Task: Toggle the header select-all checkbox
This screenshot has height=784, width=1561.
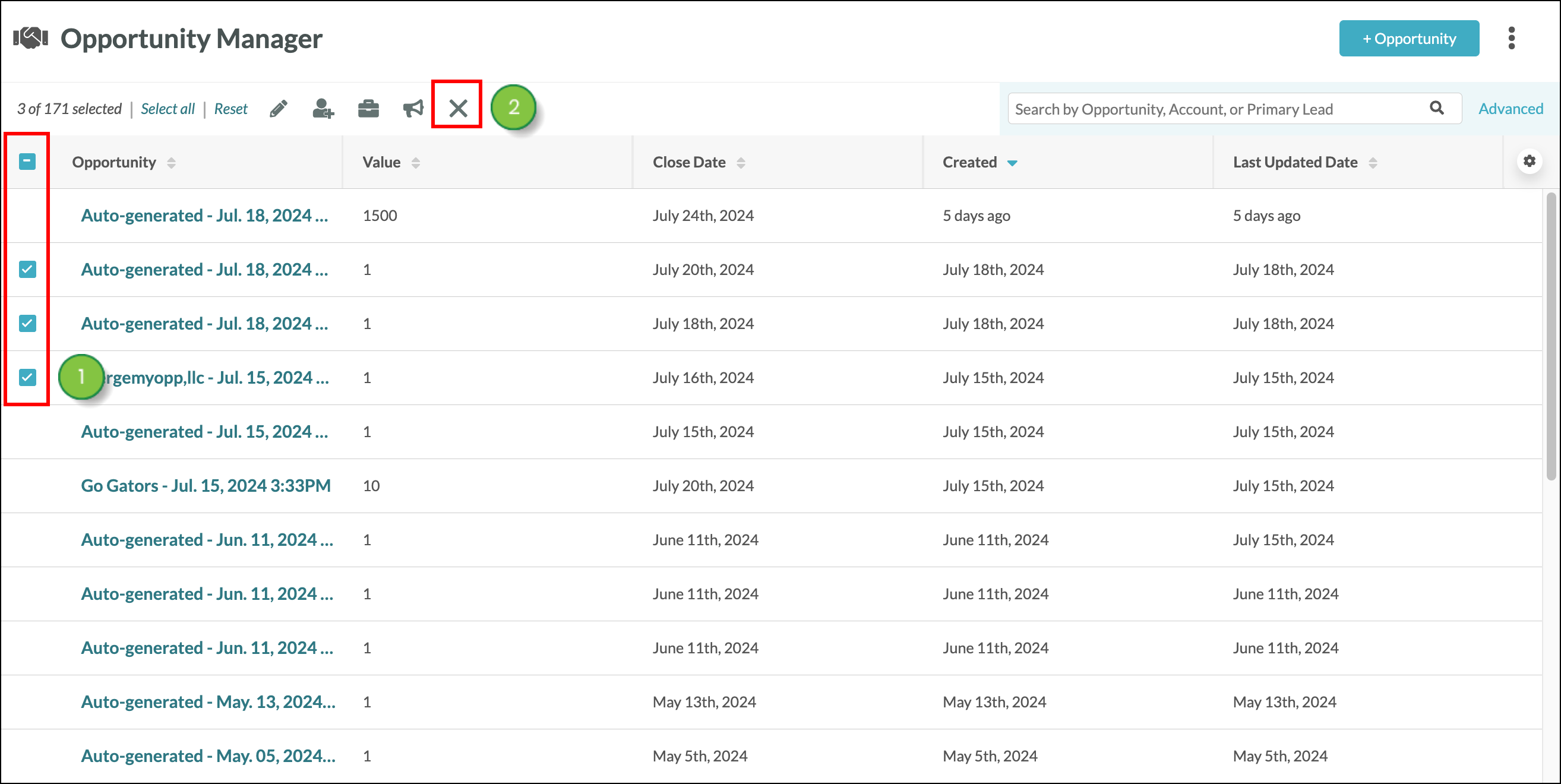Action: 27,162
